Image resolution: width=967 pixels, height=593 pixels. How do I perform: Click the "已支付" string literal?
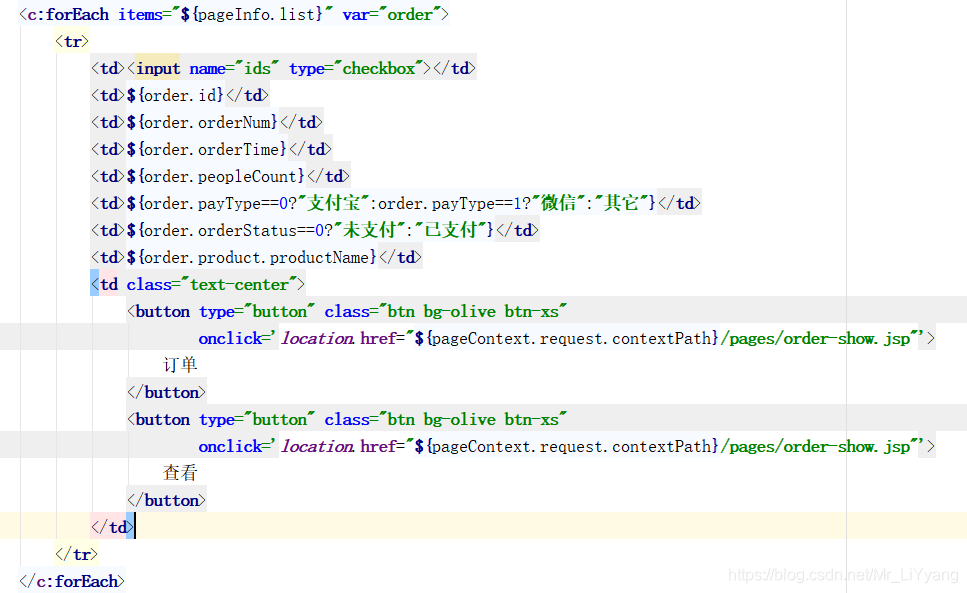tap(450, 231)
